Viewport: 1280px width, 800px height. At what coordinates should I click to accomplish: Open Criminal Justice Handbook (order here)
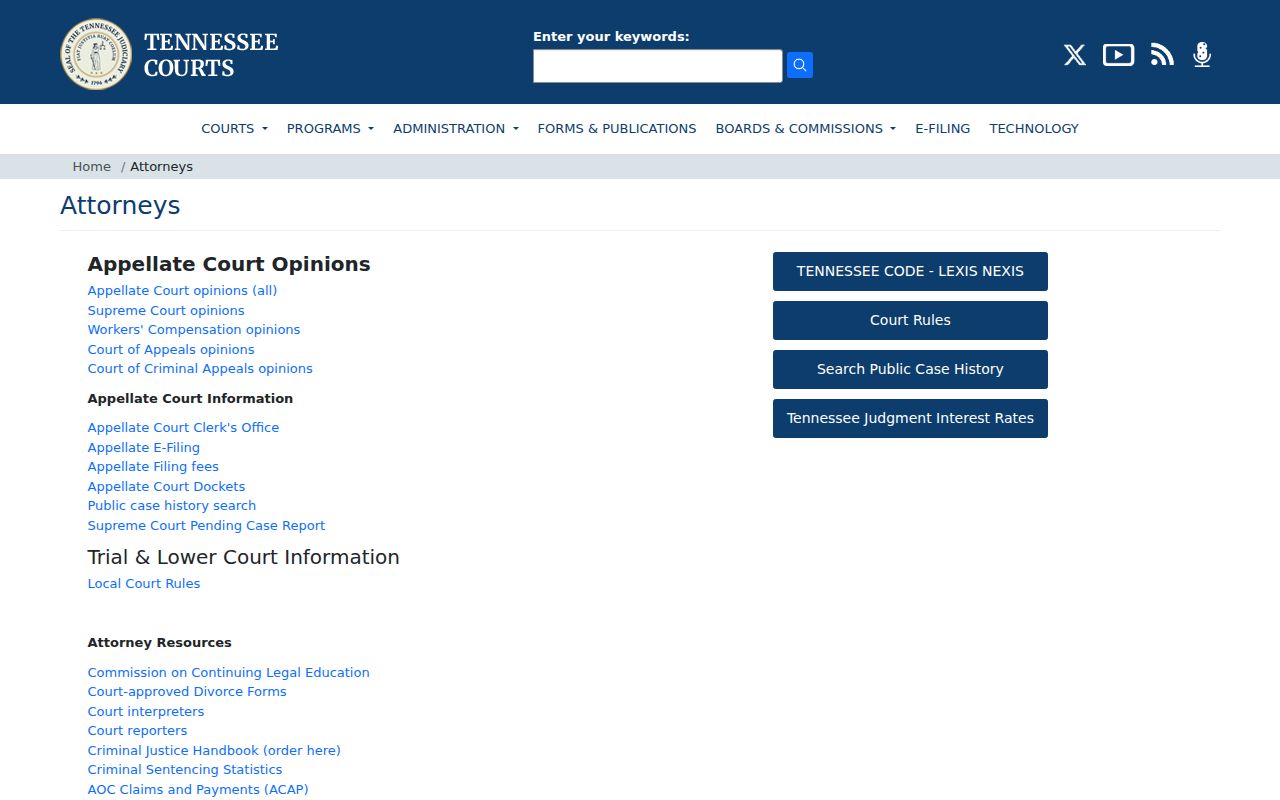coord(214,751)
